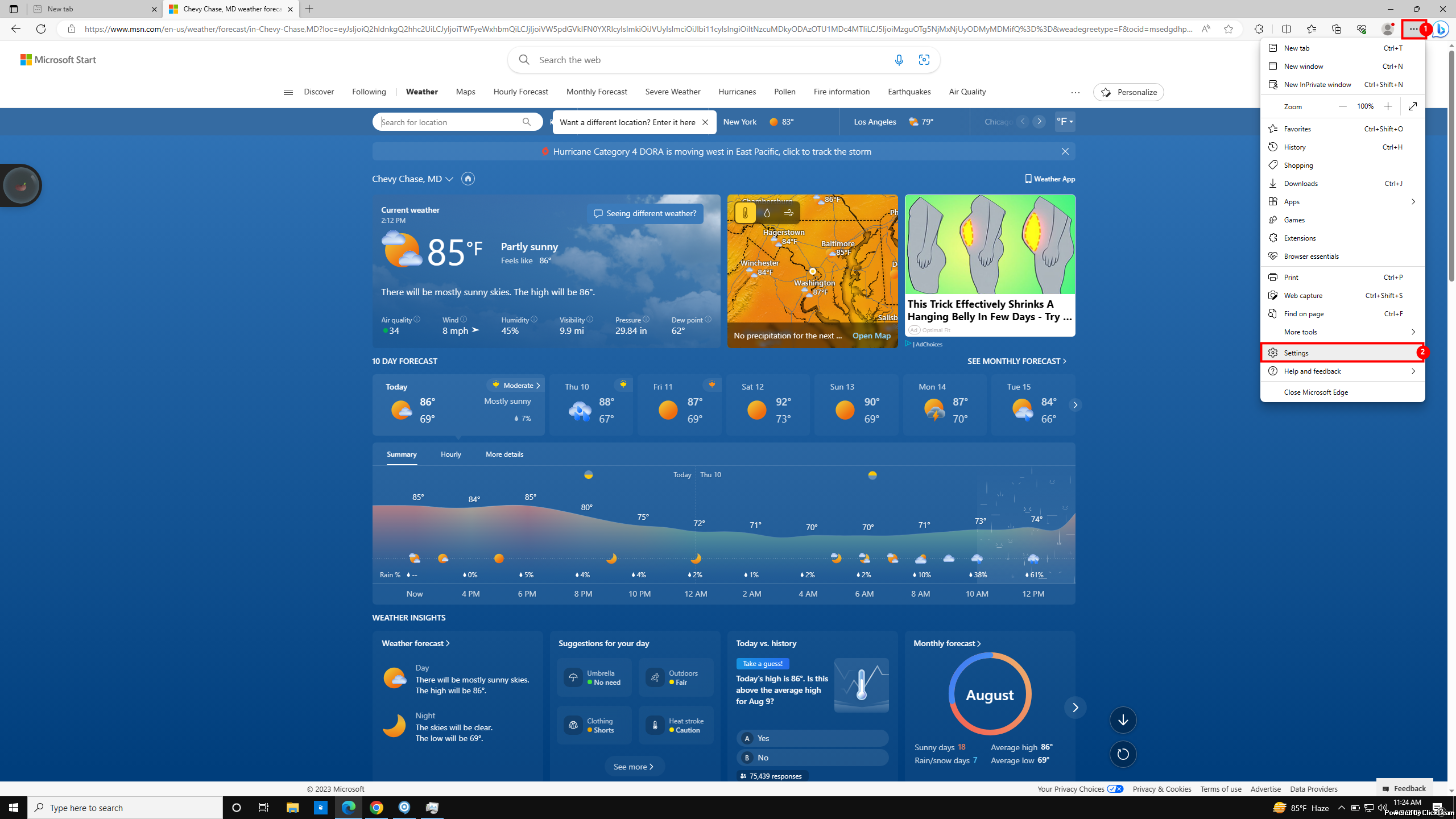Open Split screen from Edge toolbar
Viewport: 1456px width, 819px height.
1286,29
